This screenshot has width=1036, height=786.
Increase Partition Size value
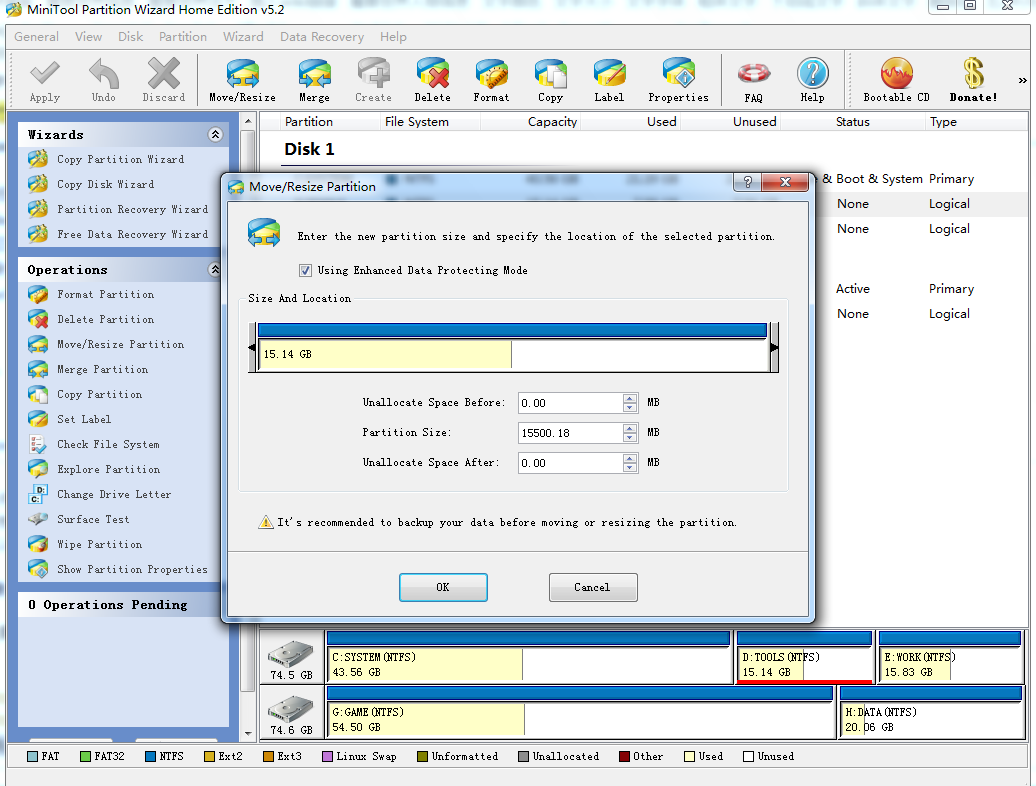[x=630, y=429]
